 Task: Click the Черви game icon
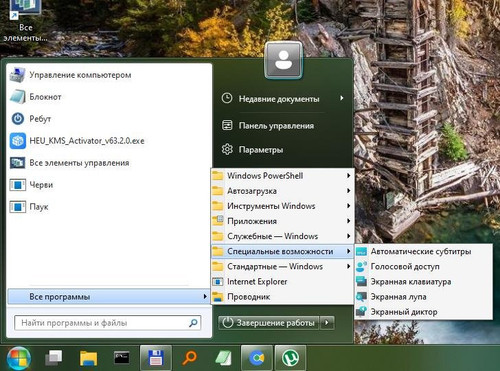[x=17, y=185]
